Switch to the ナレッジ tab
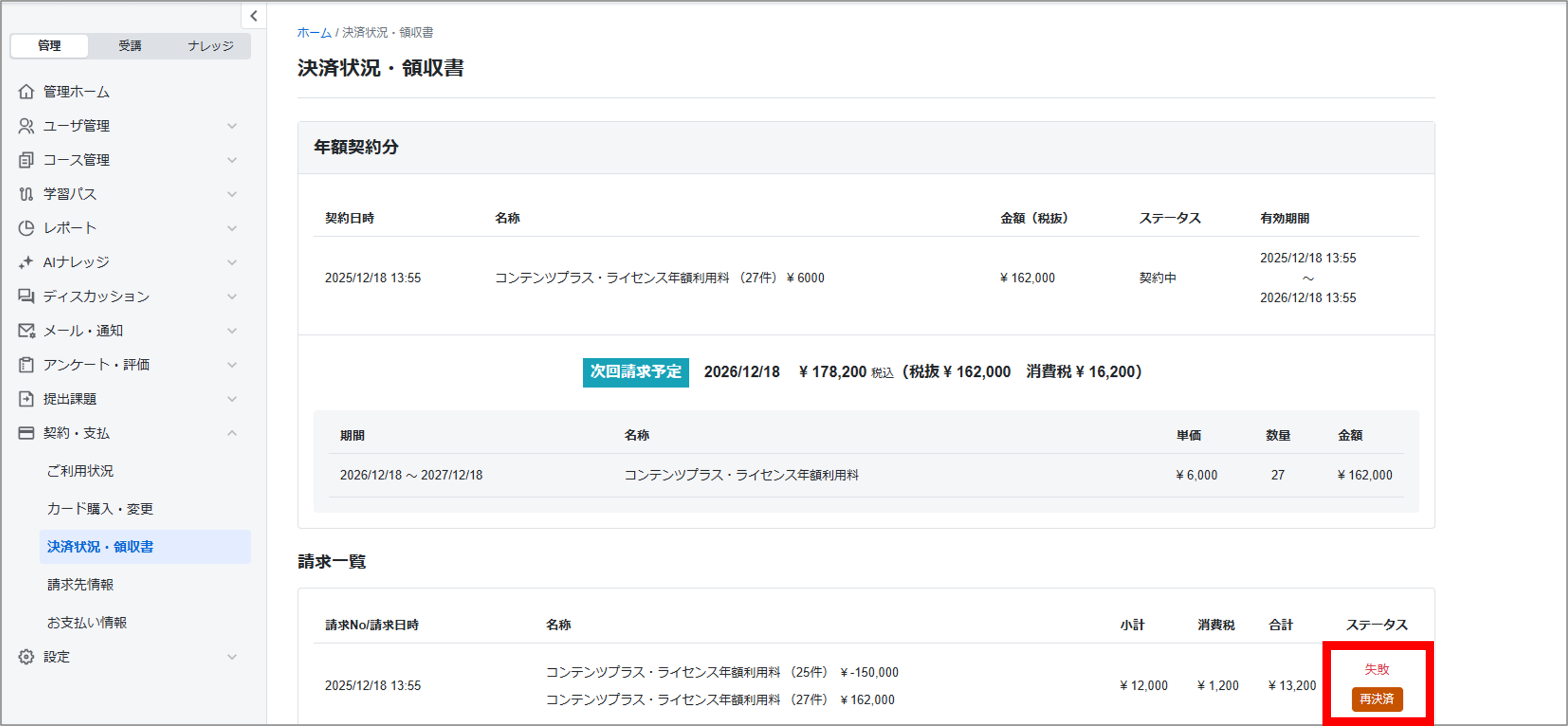1568x726 pixels. (x=210, y=46)
